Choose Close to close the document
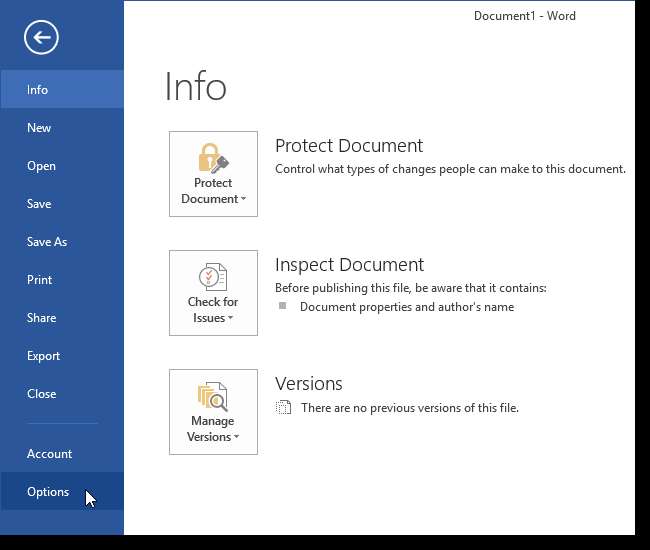 (x=41, y=394)
